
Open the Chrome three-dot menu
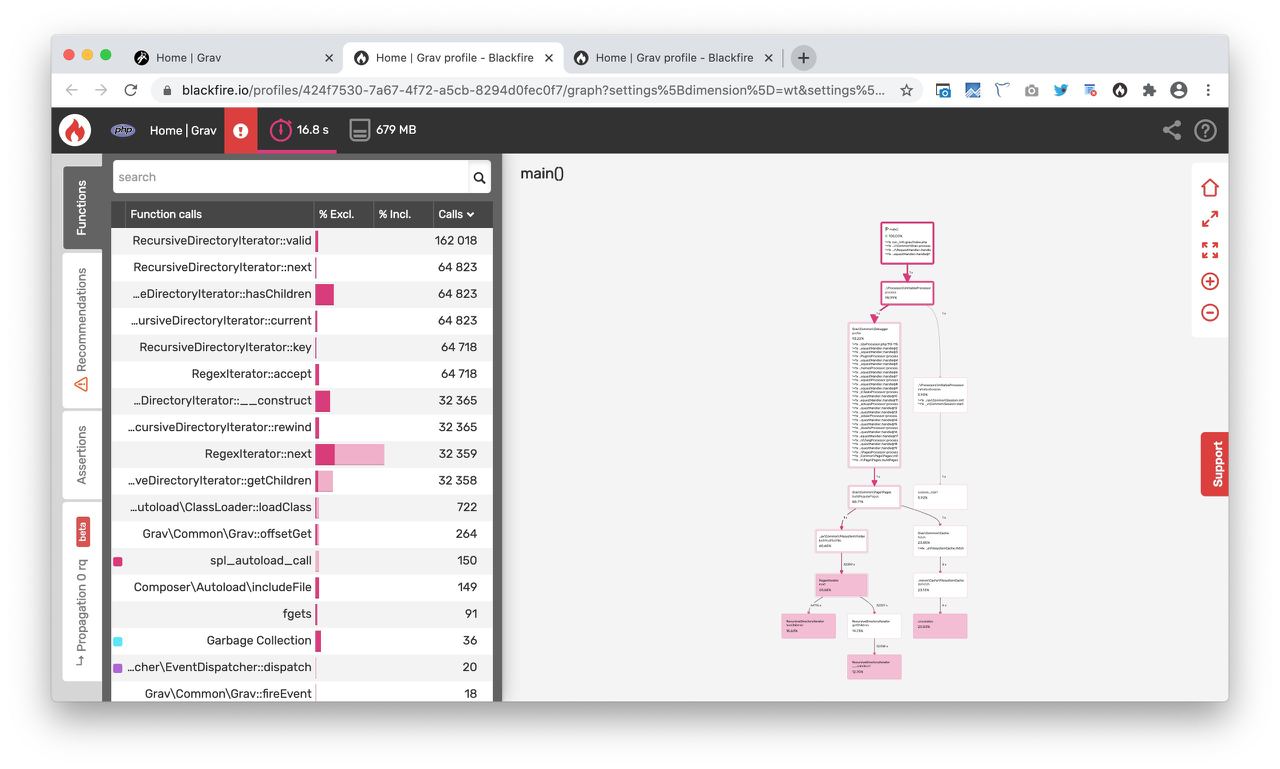pyautogui.click(x=1208, y=90)
